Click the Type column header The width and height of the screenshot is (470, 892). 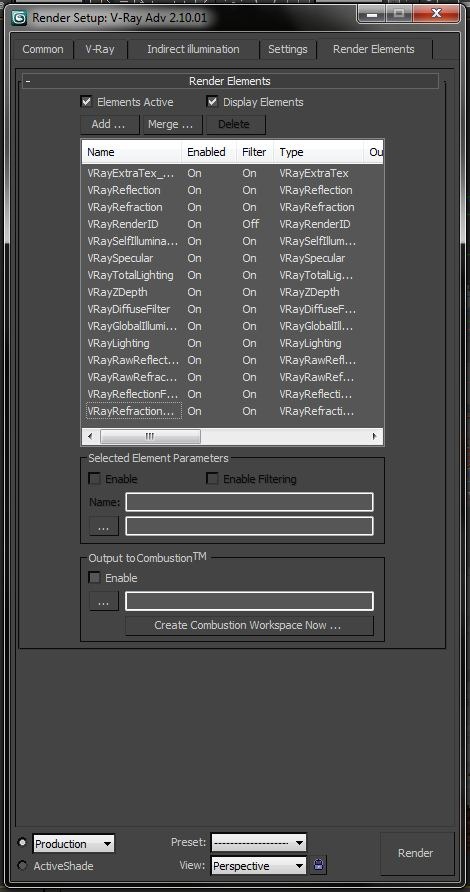[x=319, y=152]
